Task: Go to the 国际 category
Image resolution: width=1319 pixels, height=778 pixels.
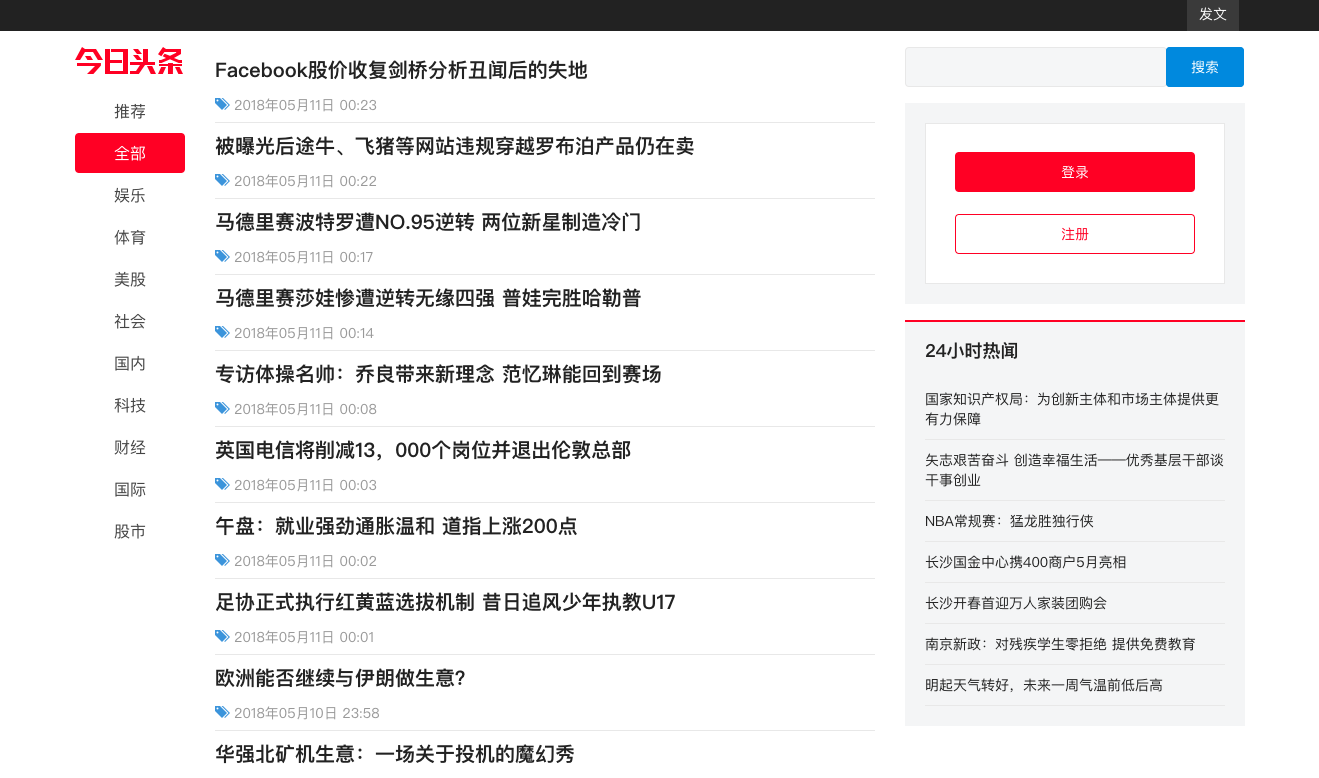Action: pyautogui.click(x=130, y=489)
